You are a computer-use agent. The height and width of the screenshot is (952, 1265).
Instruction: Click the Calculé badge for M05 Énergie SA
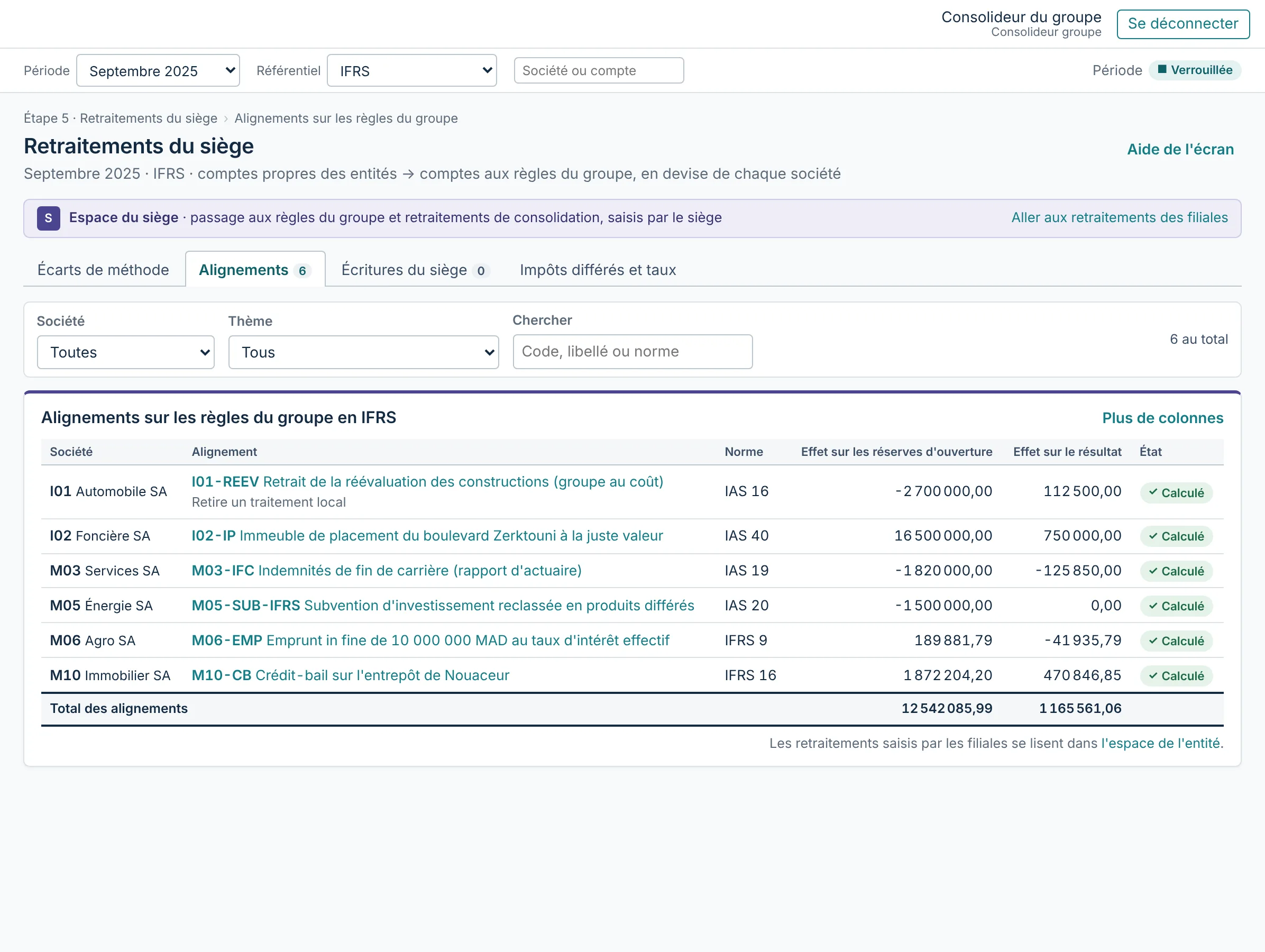coord(1176,606)
